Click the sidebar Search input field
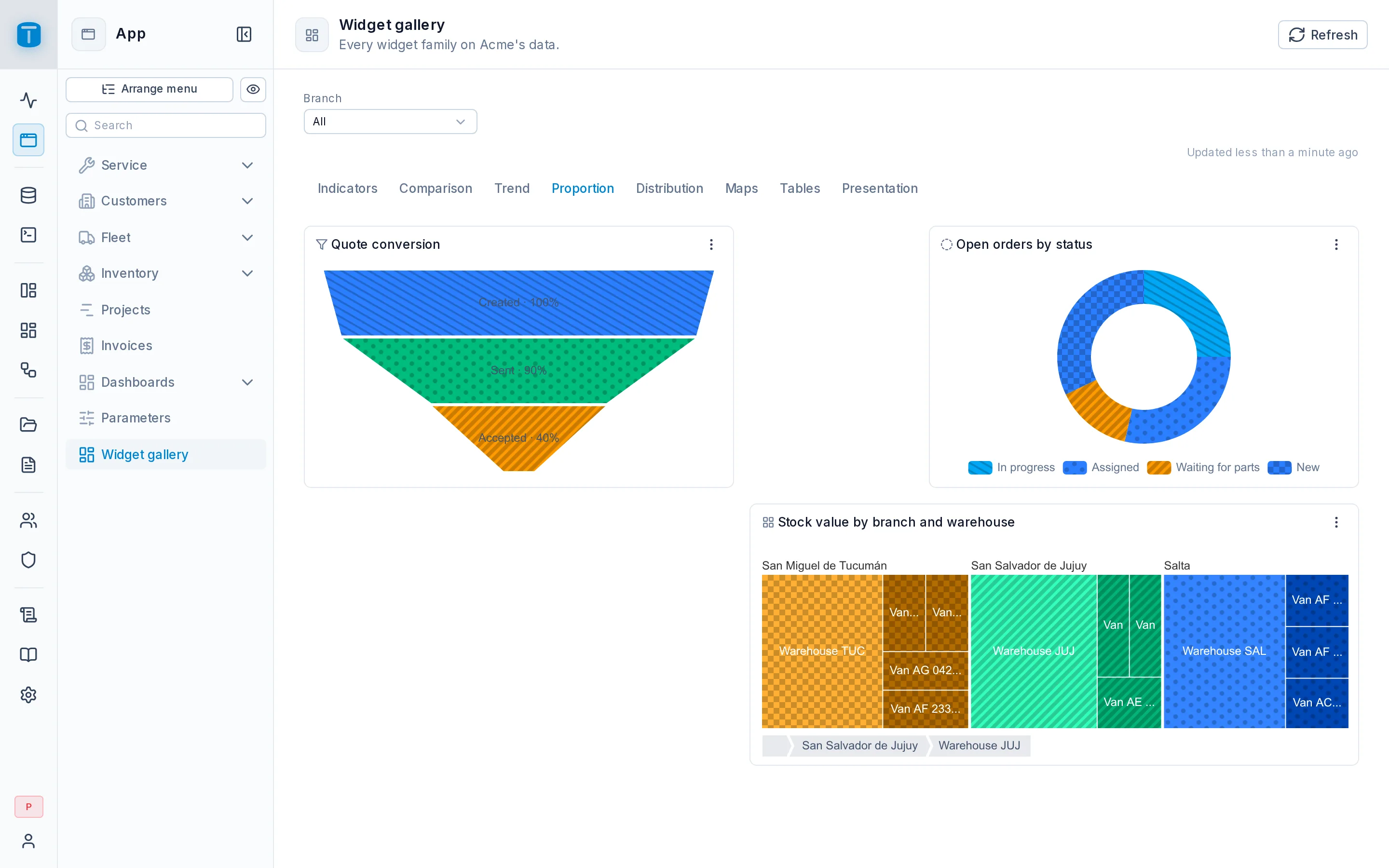This screenshot has height=868, width=1389. click(166, 125)
